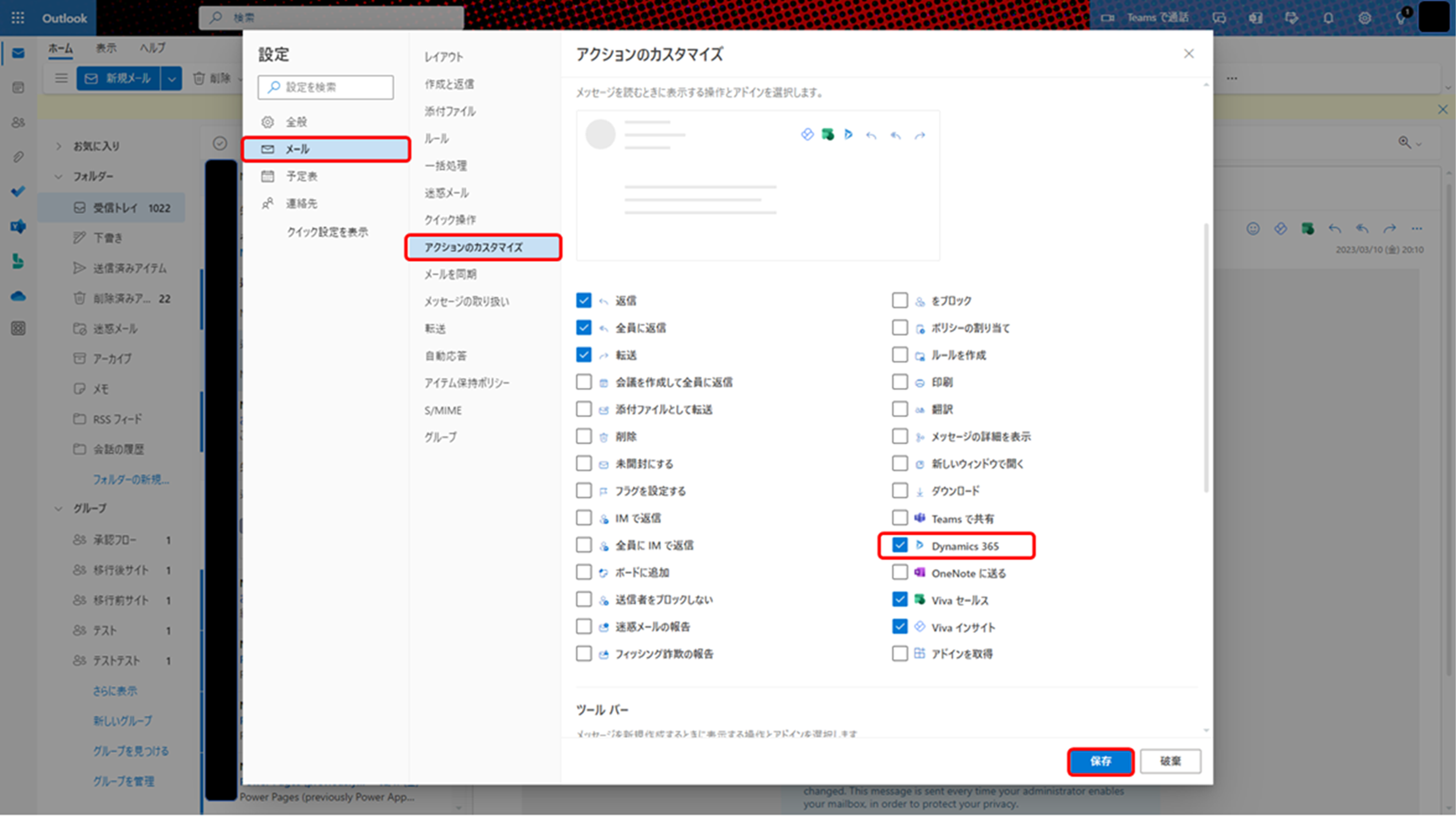Uncheck the 転送 action checkbox

pos(583,354)
